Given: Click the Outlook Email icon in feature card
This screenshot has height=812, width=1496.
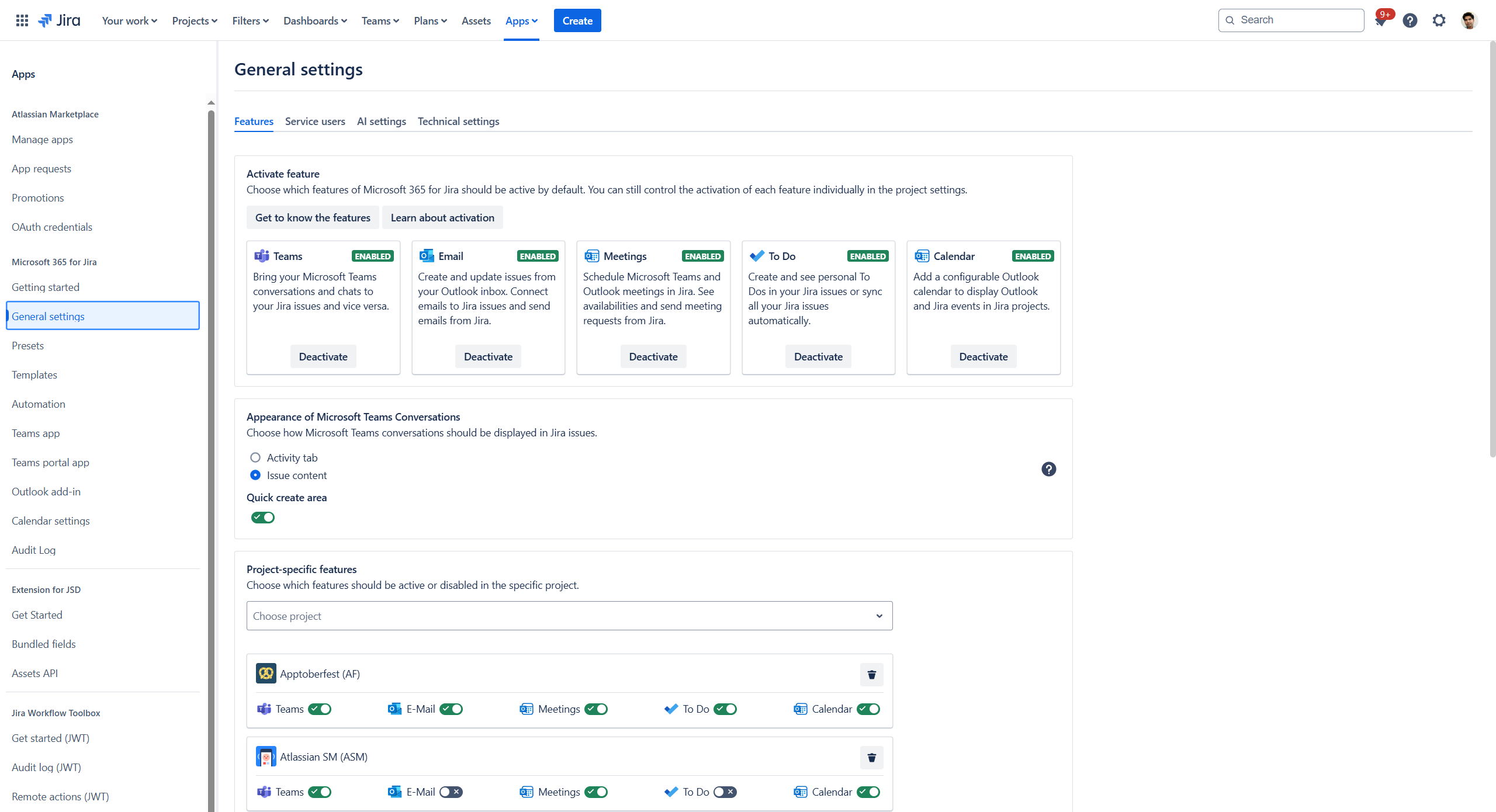Looking at the screenshot, I should tap(427, 256).
